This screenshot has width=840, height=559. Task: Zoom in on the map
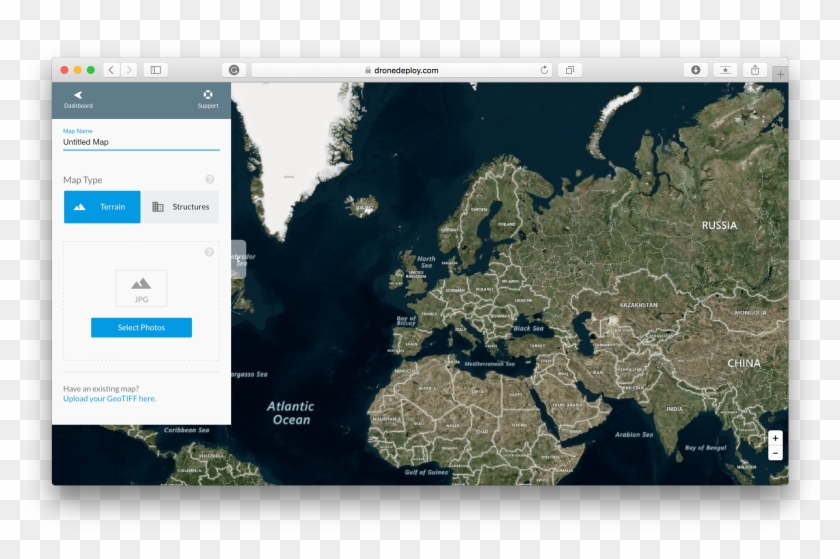coord(775,439)
